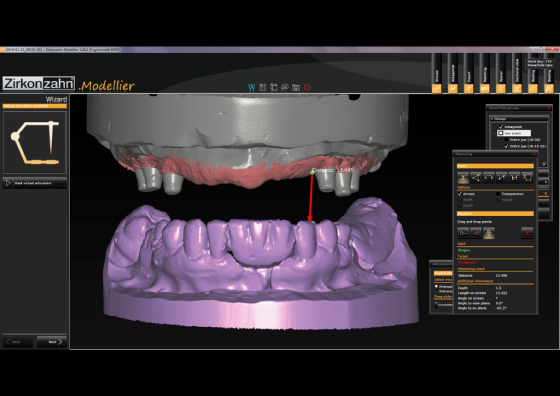The width and height of the screenshot is (560, 396).
Task: Click the Next wizard button
Action: pyautogui.click(x=52, y=342)
